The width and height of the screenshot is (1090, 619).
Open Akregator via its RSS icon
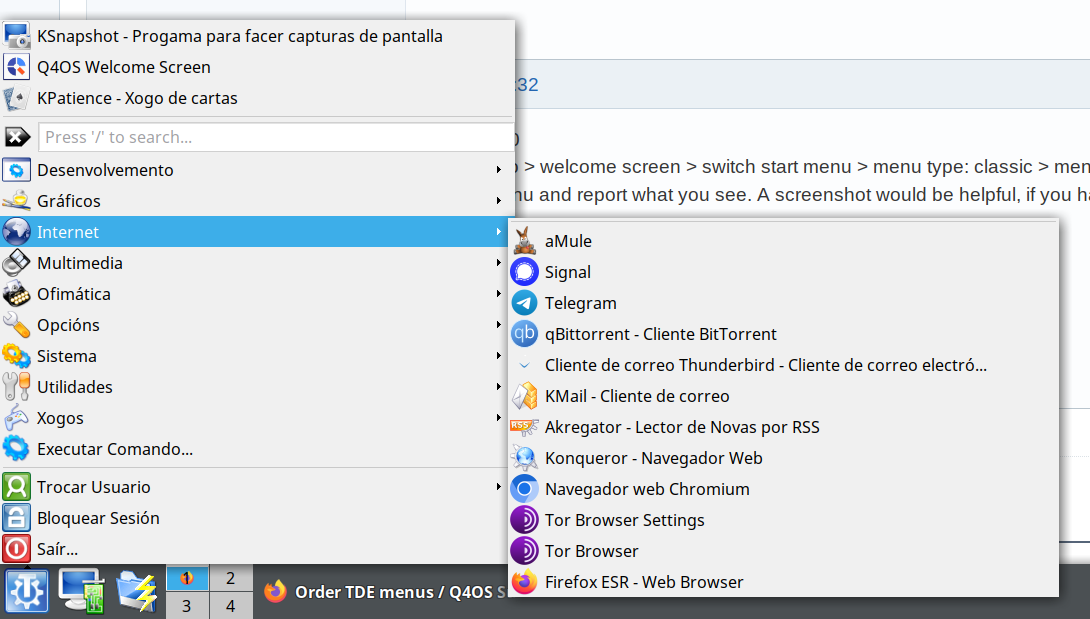coord(525,426)
